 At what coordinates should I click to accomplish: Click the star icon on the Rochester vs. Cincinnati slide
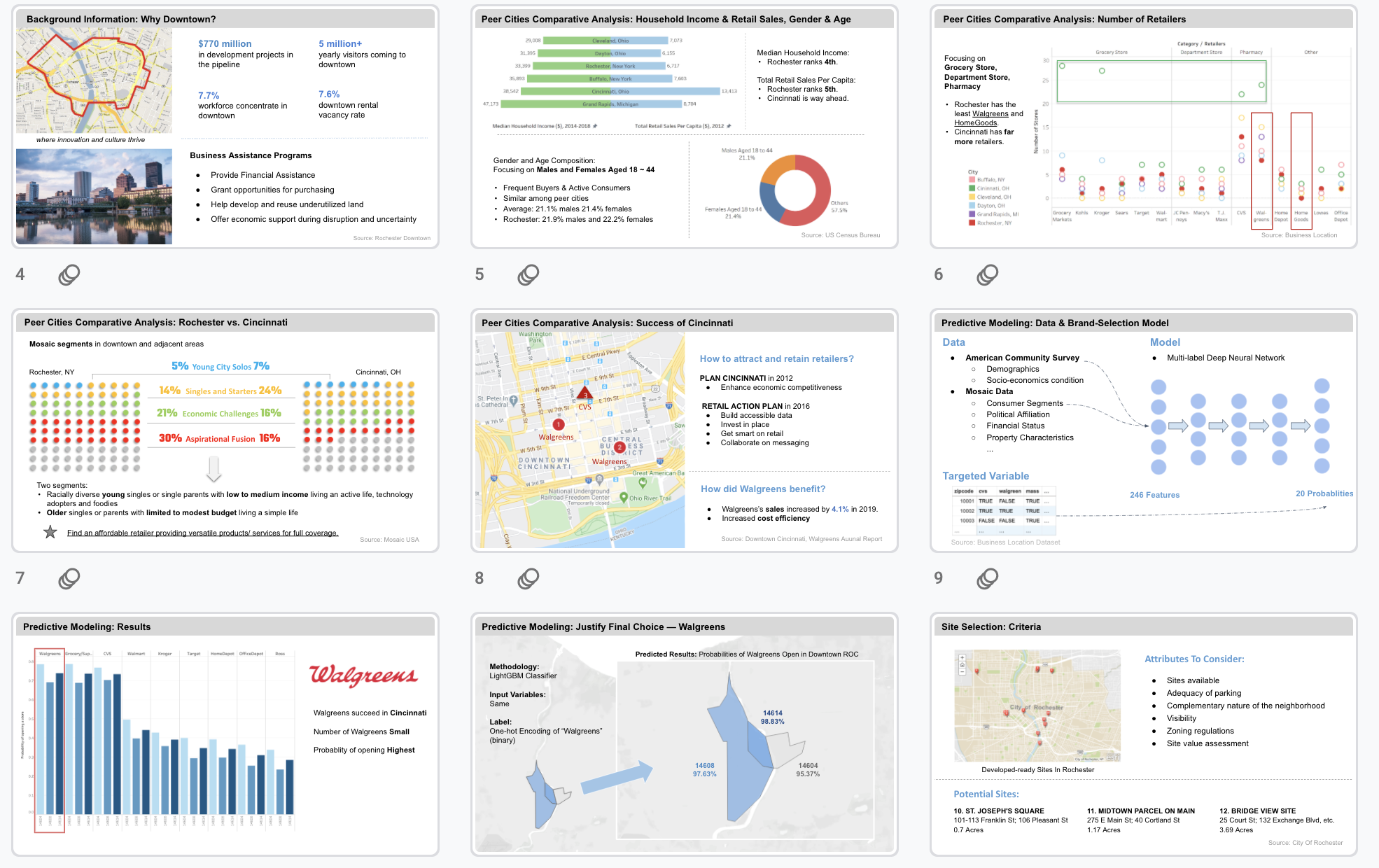pyautogui.click(x=50, y=532)
